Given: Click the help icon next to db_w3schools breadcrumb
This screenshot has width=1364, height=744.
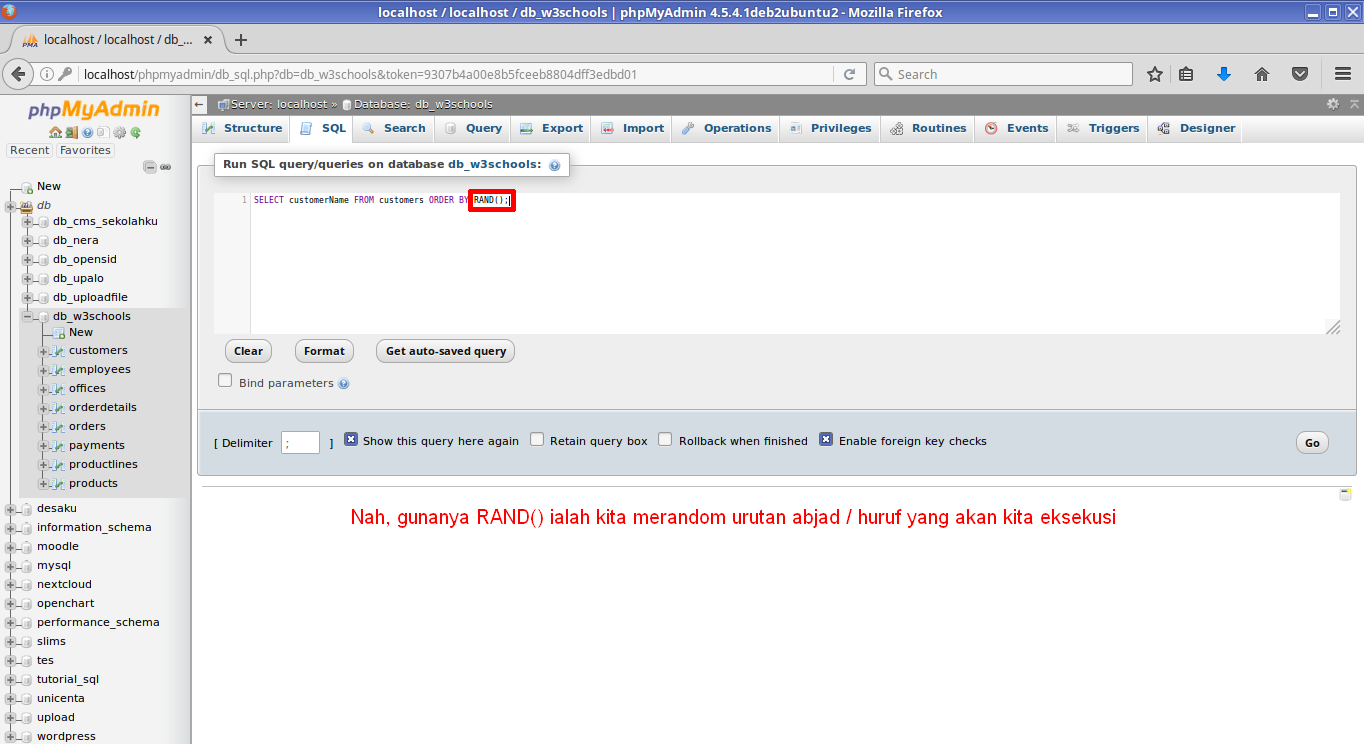Looking at the screenshot, I should coord(554,164).
